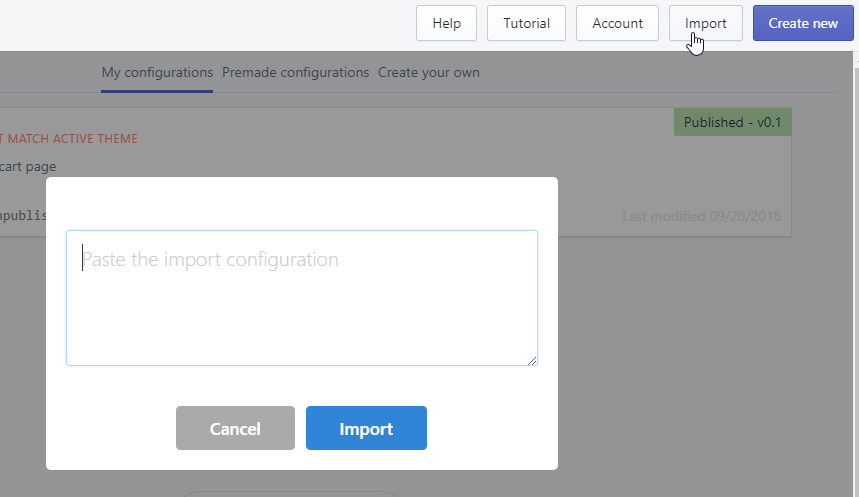Screen dimensions: 859x497
Task: Click the Create new button
Action: (x=803, y=23)
